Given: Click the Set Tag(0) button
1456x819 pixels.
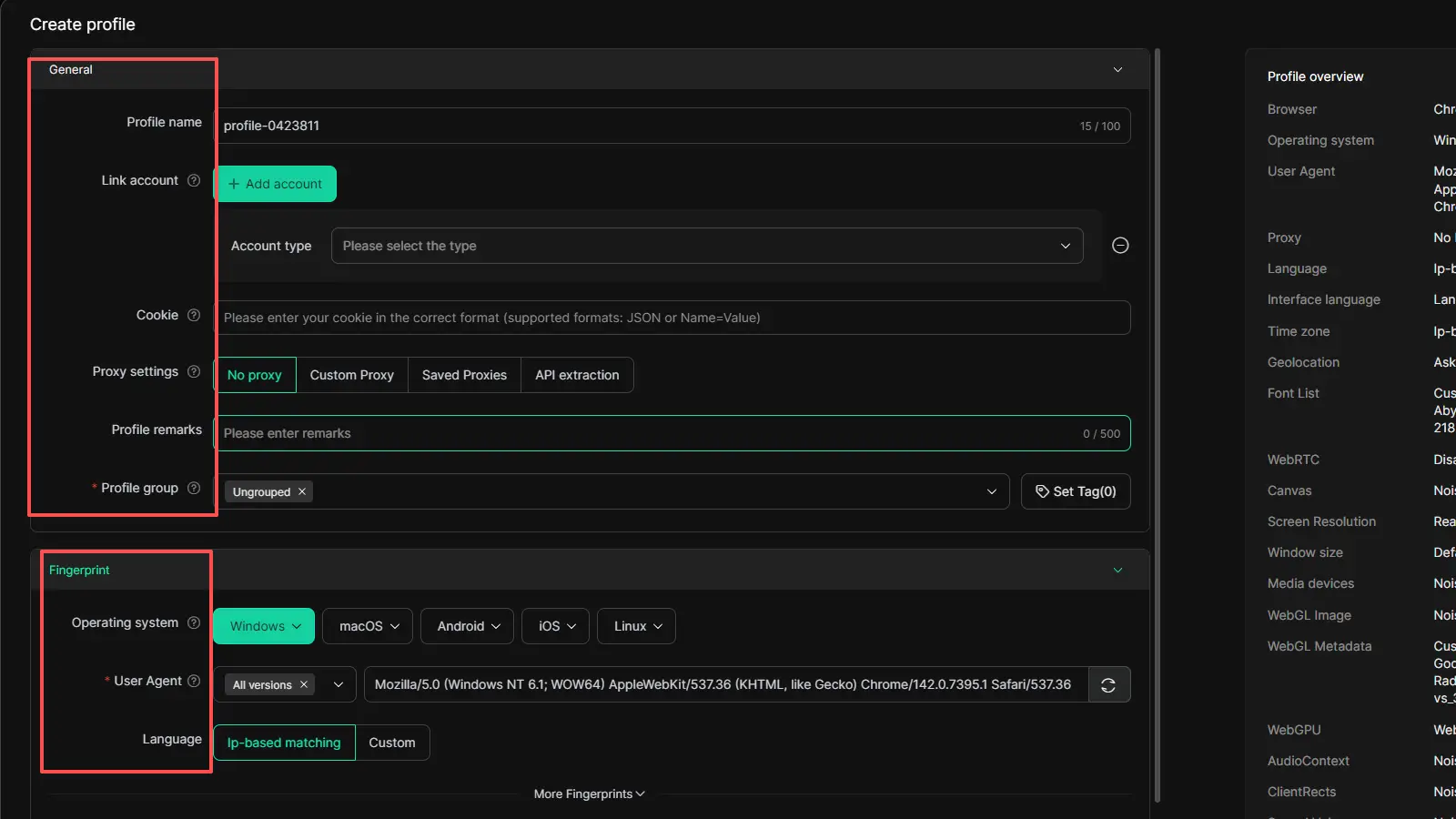Looking at the screenshot, I should (1076, 491).
